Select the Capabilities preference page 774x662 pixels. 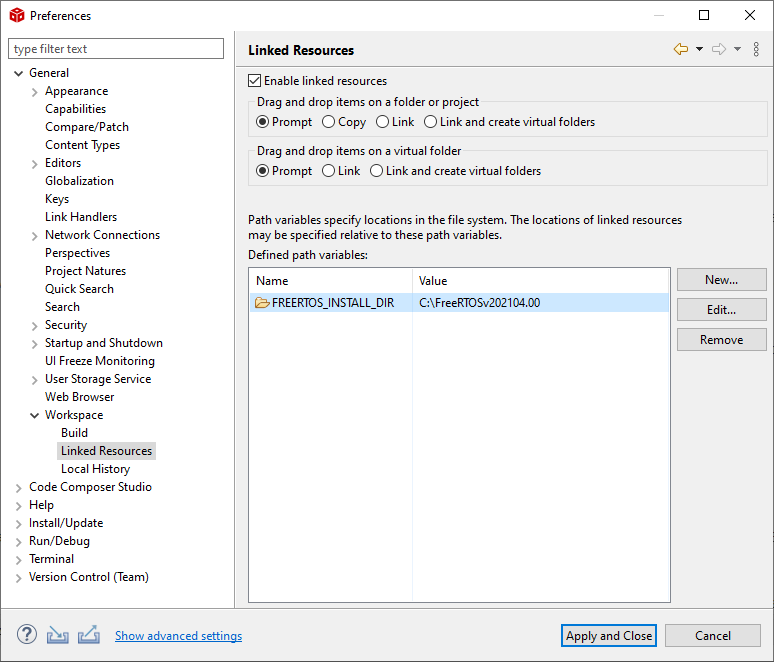[76, 109]
